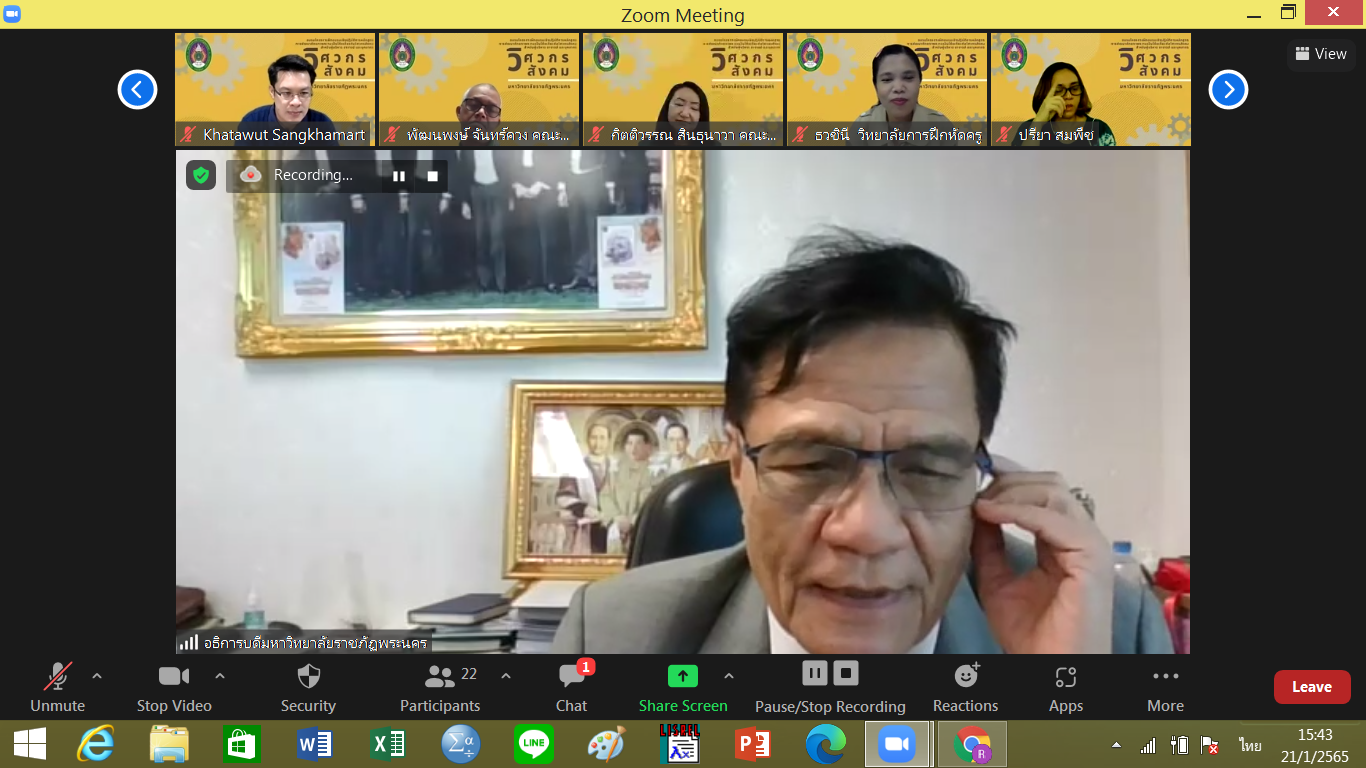
Task: Click the network signal tray icon
Action: (1148, 745)
